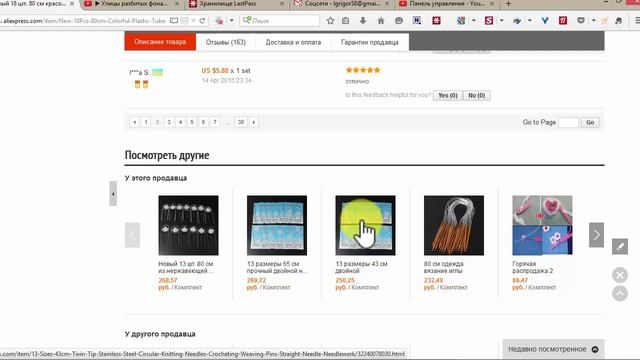Click the edit pencil floating icon
This screenshot has height=360, width=640.
620,247
